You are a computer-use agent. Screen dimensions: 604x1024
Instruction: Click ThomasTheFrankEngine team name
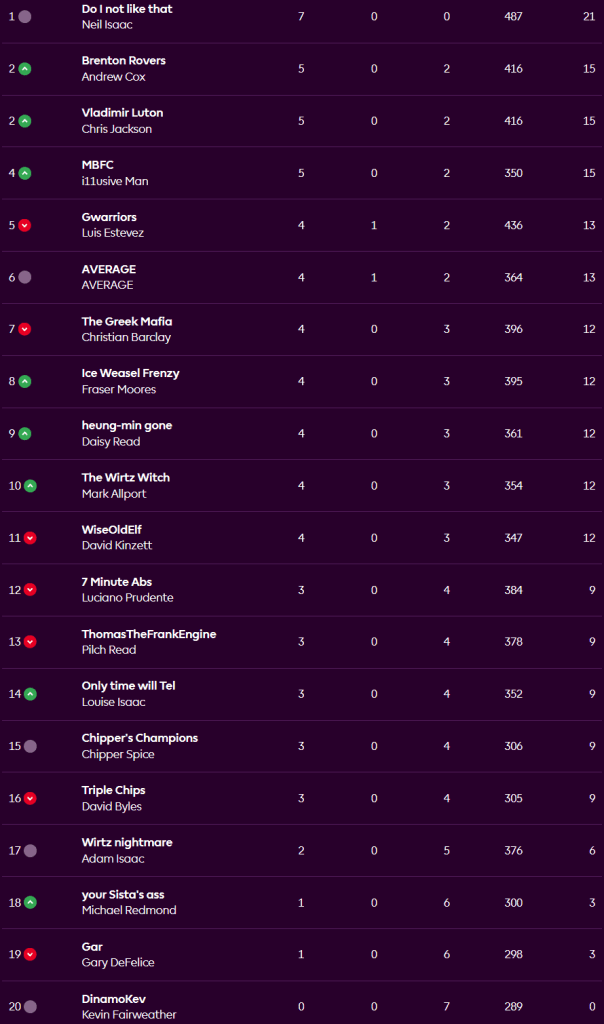pos(148,634)
